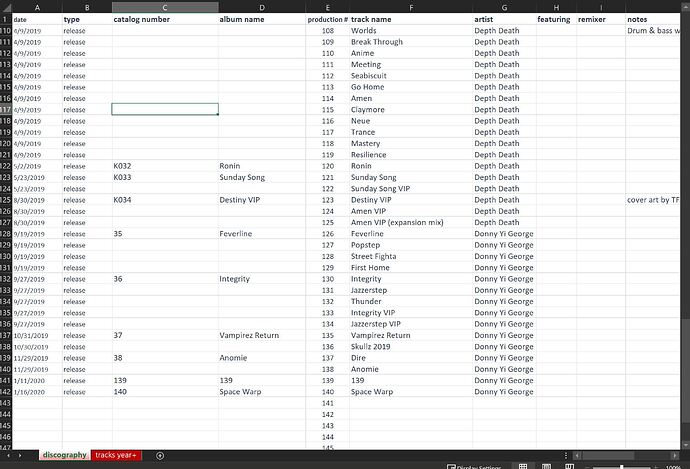690x469 pixels.
Task: Click the tab bar split handle dots
Action: [x=566, y=455]
